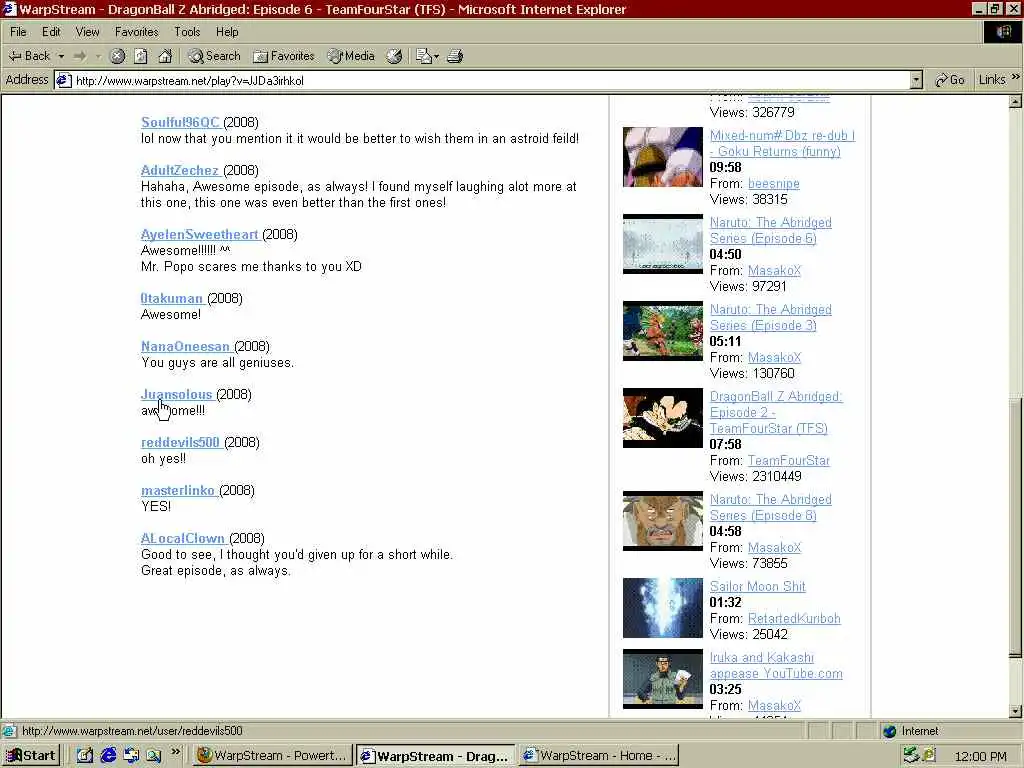Open DragonBall Z Abridged Episode 2 thumbnail
This screenshot has width=1024, height=768.
(x=662, y=418)
